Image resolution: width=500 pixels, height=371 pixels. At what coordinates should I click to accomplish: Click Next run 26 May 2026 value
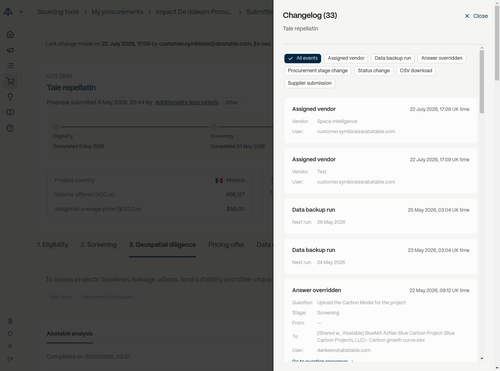(x=331, y=222)
